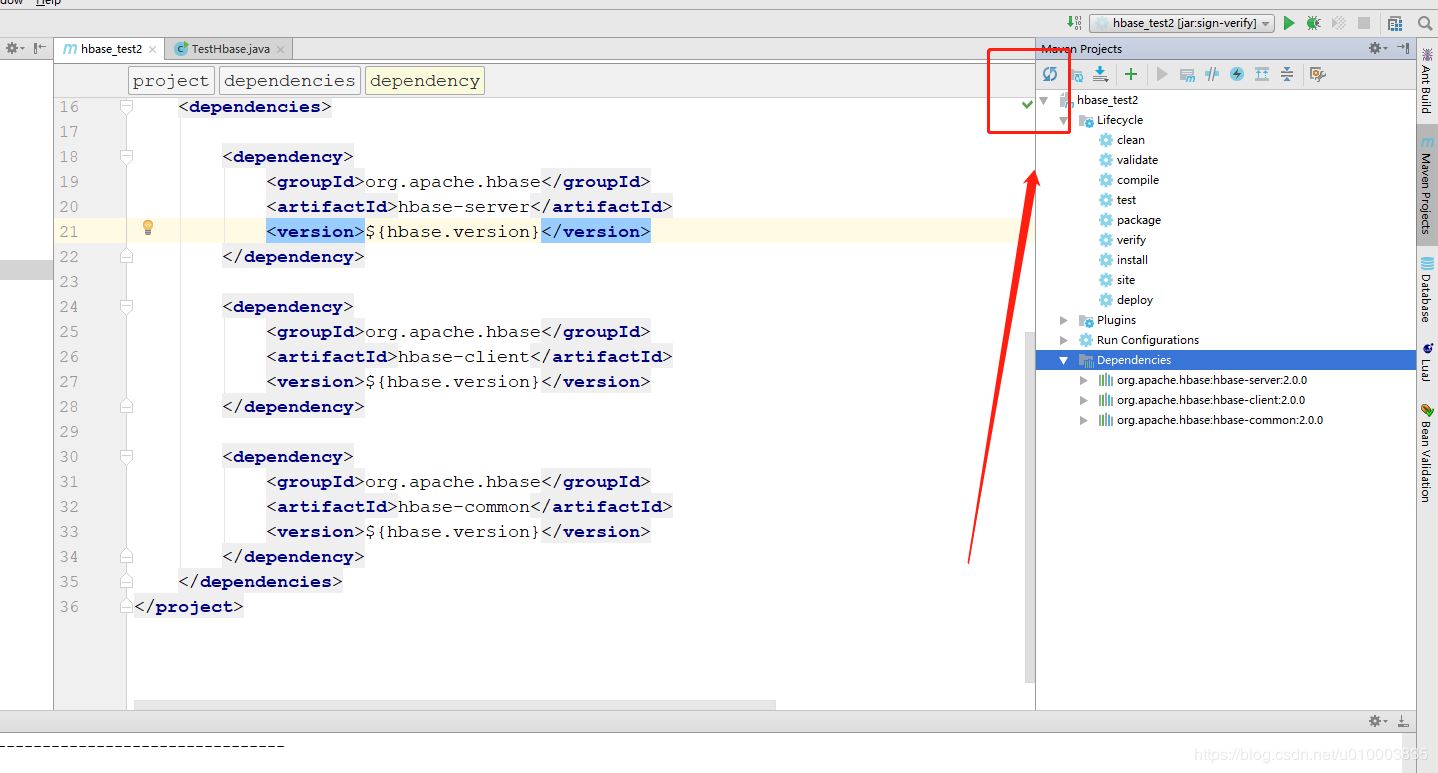Open the Bean Validation side tab
This screenshot has width=1438, height=773.
pyautogui.click(x=1426, y=452)
